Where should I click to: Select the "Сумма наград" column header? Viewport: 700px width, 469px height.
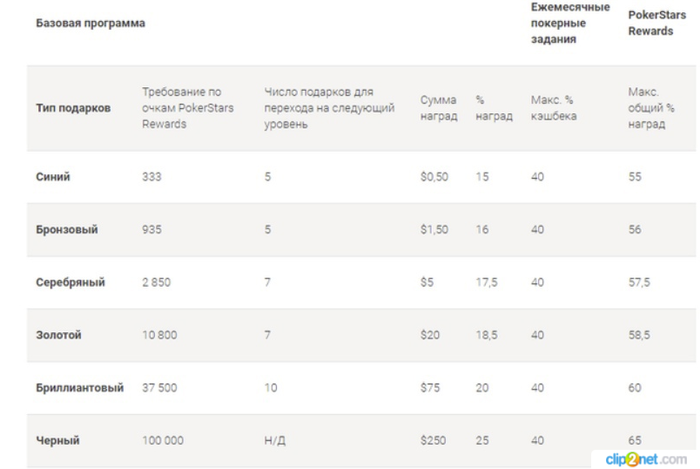click(439, 108)
